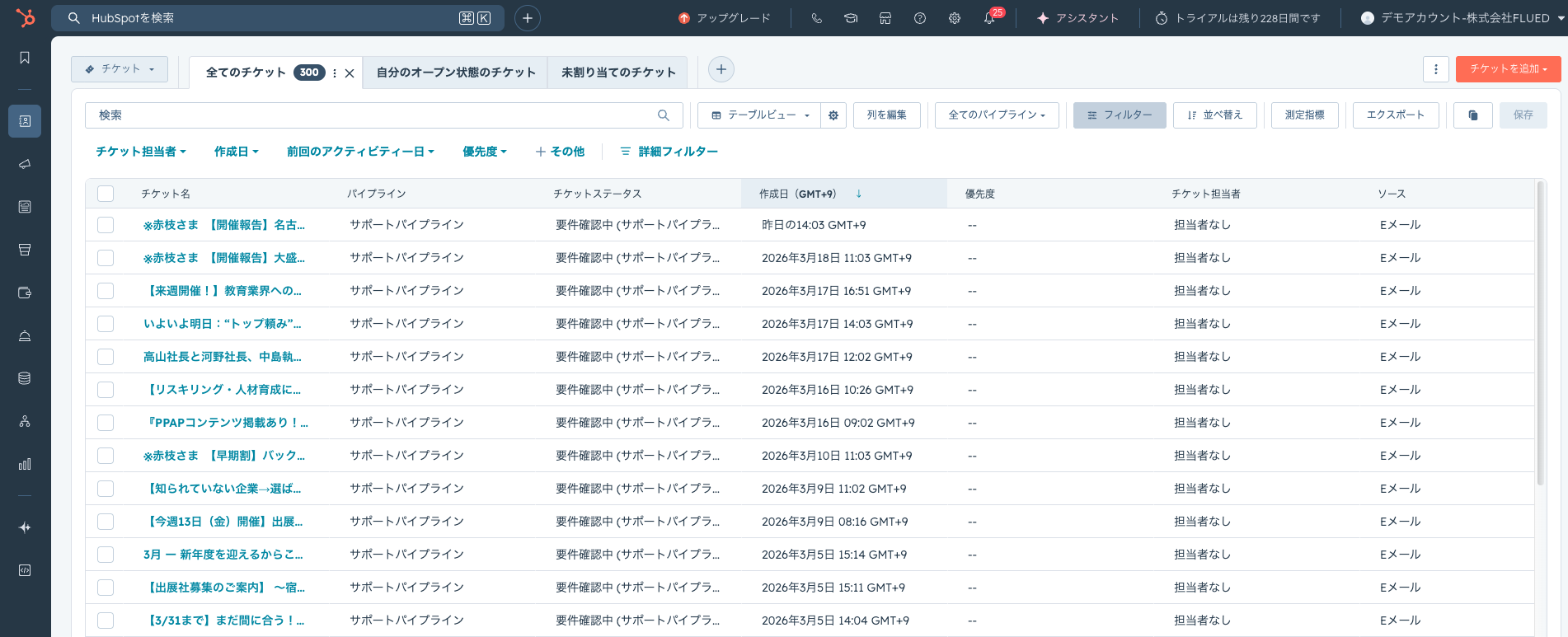
Task: Open the marketplace store icon
Action: (x=885, y=18)
